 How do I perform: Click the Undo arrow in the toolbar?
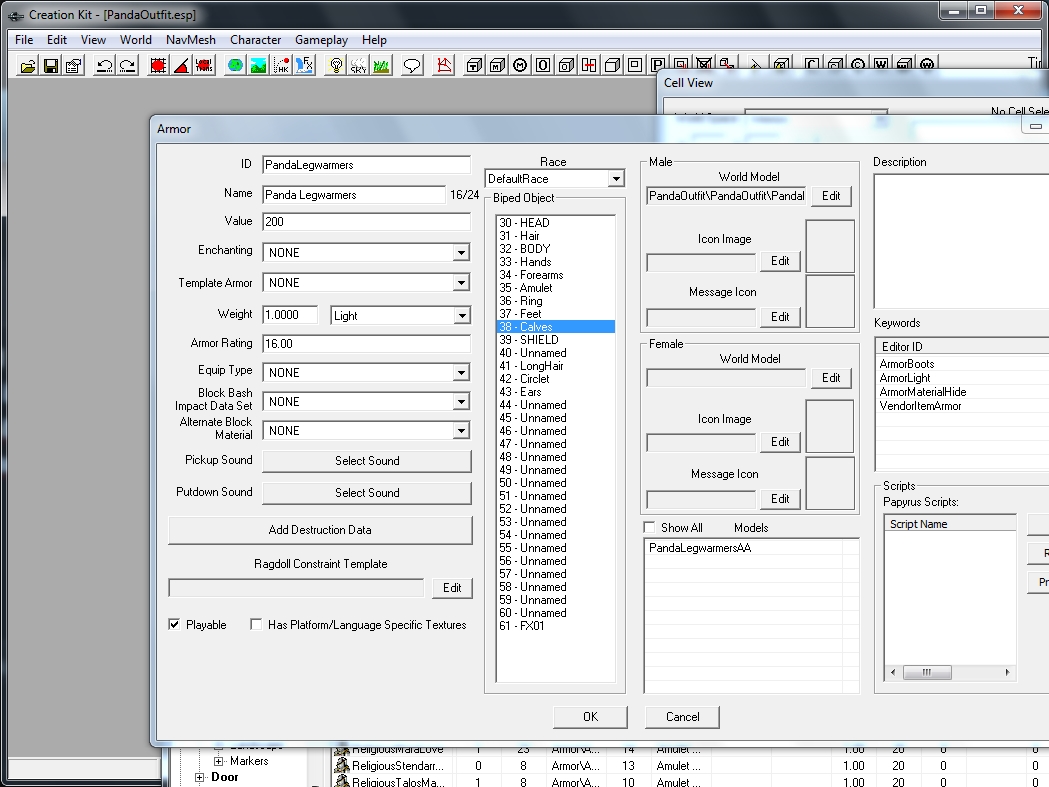[x=104, y=66]
